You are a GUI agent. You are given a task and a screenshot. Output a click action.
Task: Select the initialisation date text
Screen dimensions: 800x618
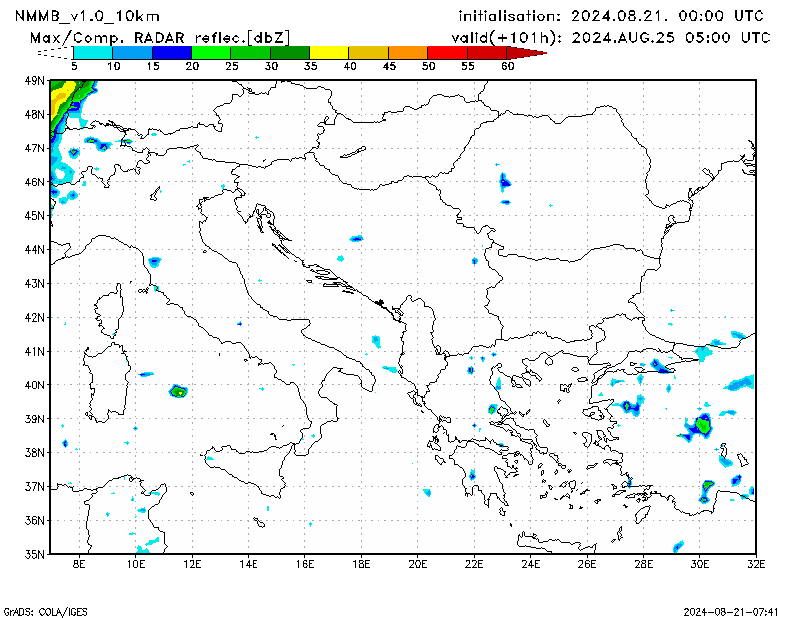click(x=610, y=16)
